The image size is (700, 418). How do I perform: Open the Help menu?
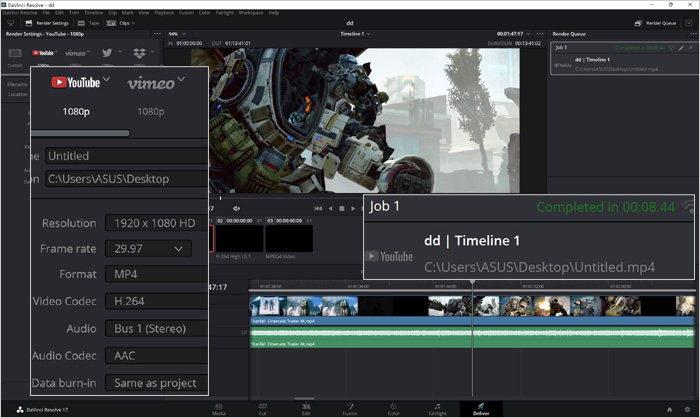pyautogui.click(x=274, y=13)
